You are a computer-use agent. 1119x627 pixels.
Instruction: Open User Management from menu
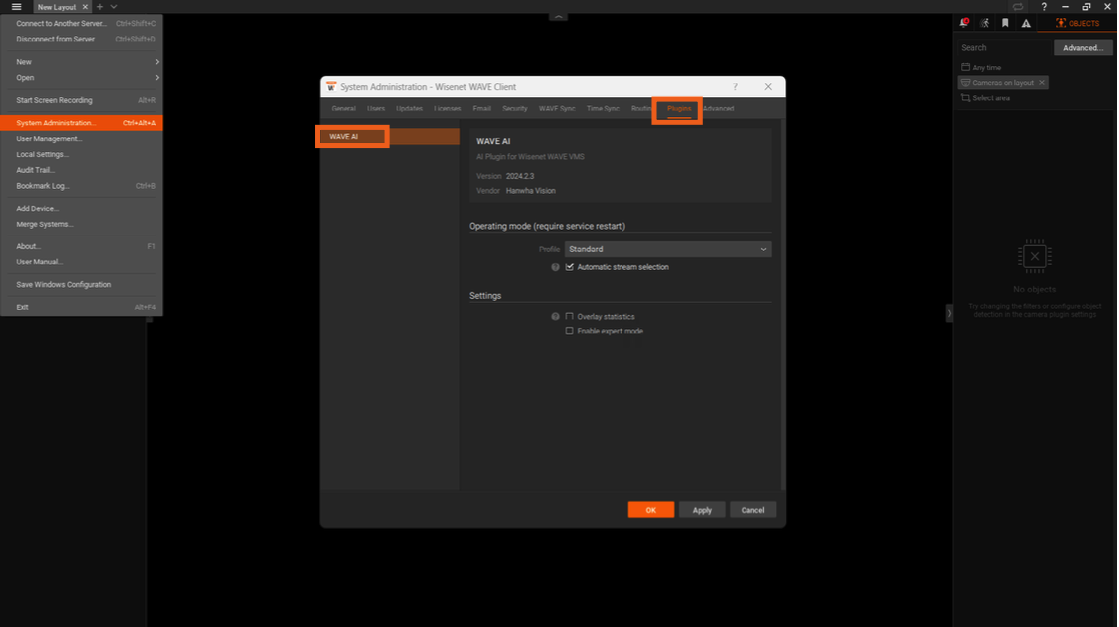[81, 139]
